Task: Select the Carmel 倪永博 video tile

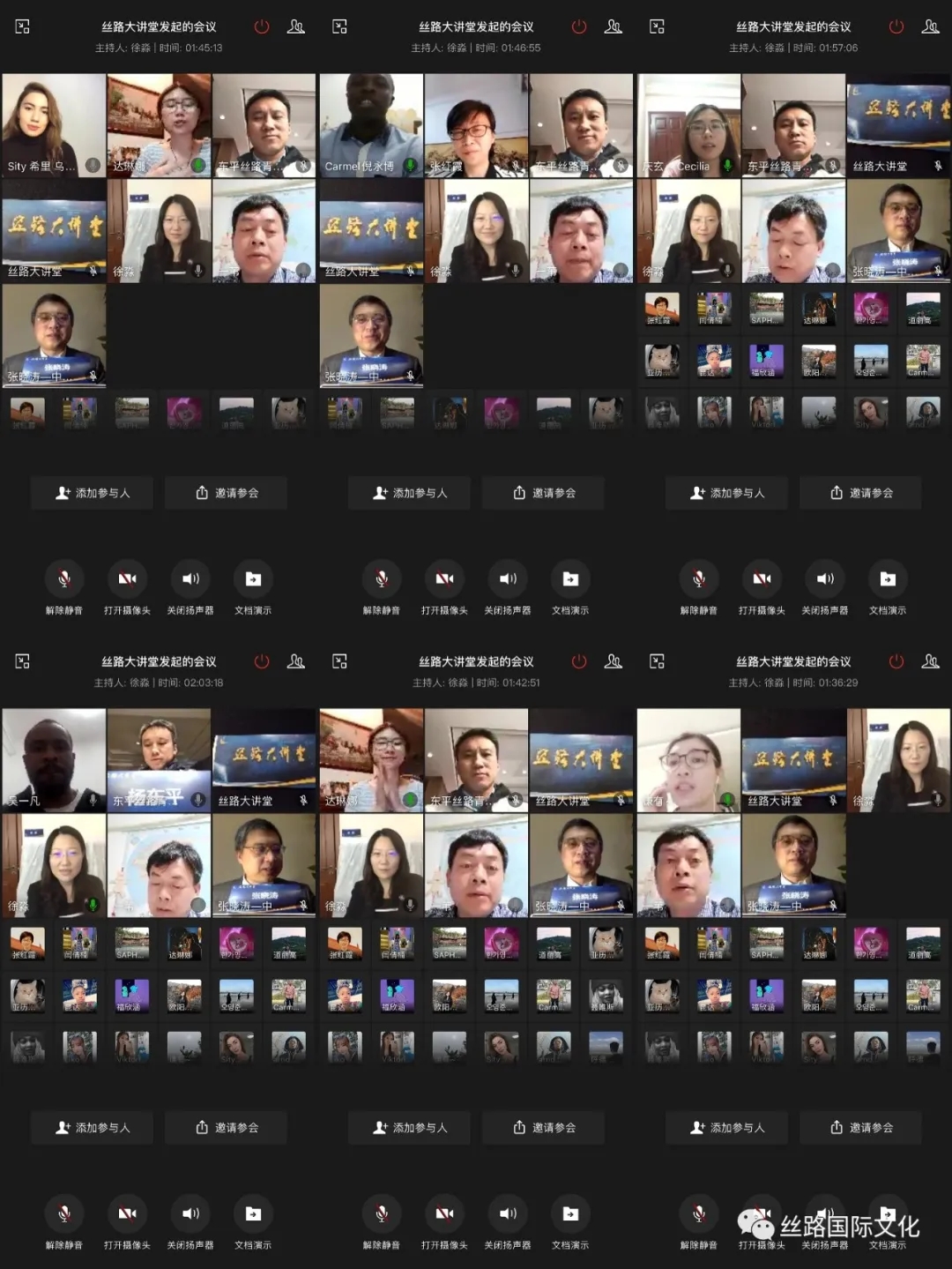Action: (x=371, y=124)
